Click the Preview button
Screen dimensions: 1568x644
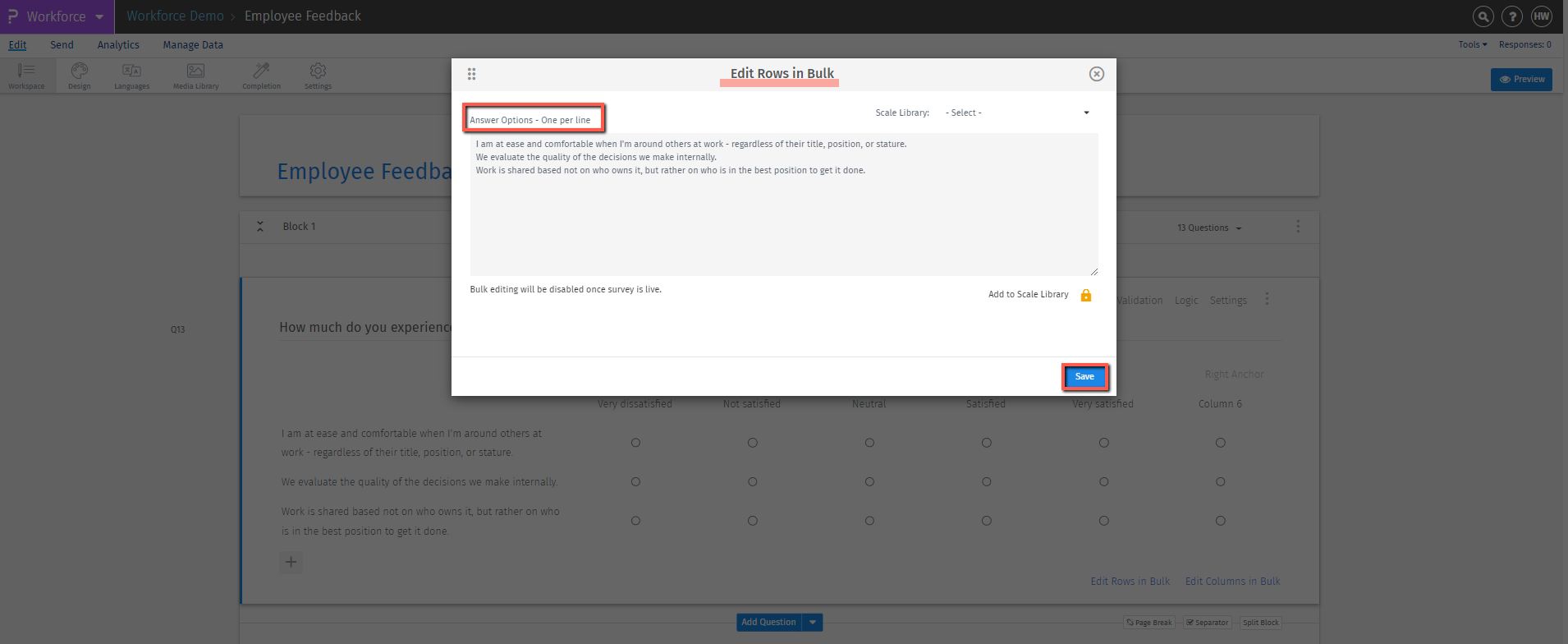coord(1521,80)
